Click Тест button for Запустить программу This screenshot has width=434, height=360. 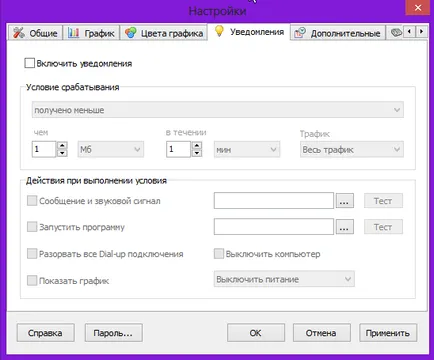coord(383,227)
